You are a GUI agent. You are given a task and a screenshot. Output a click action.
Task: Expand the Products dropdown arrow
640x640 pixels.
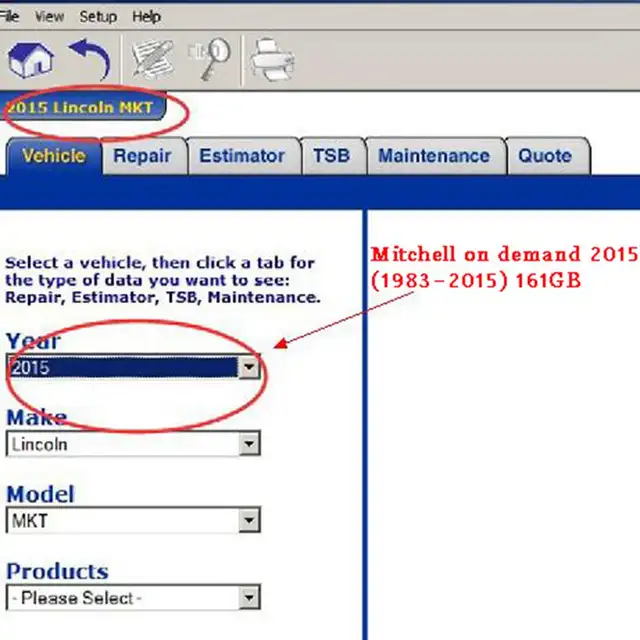tap(249, 598)
